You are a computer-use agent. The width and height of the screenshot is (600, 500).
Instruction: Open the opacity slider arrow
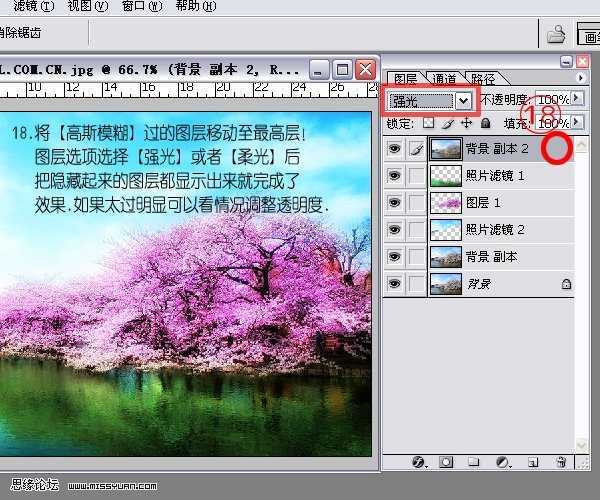pos(577,99)
